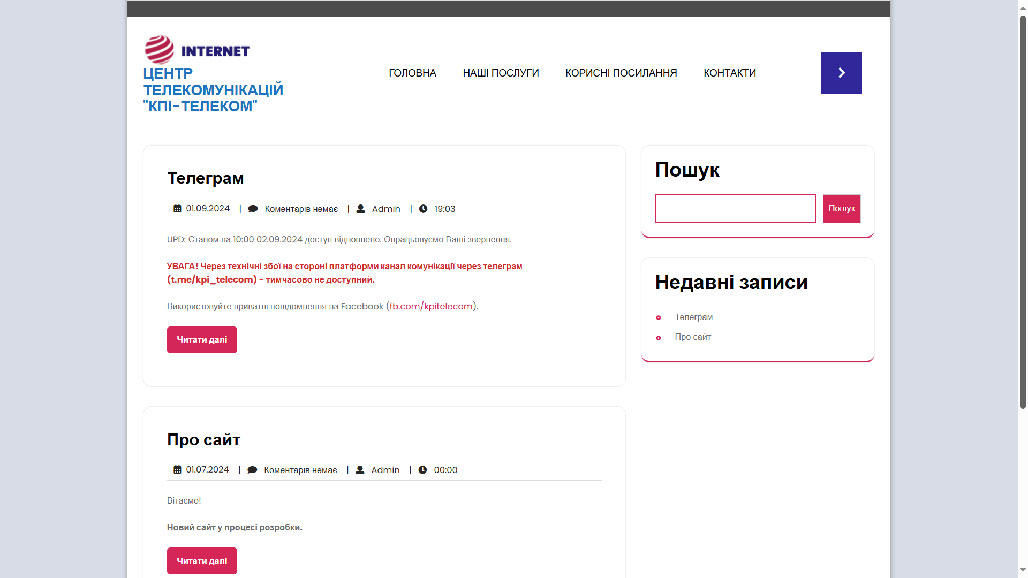Open the Наші послуги menu item

pos(501,73)
